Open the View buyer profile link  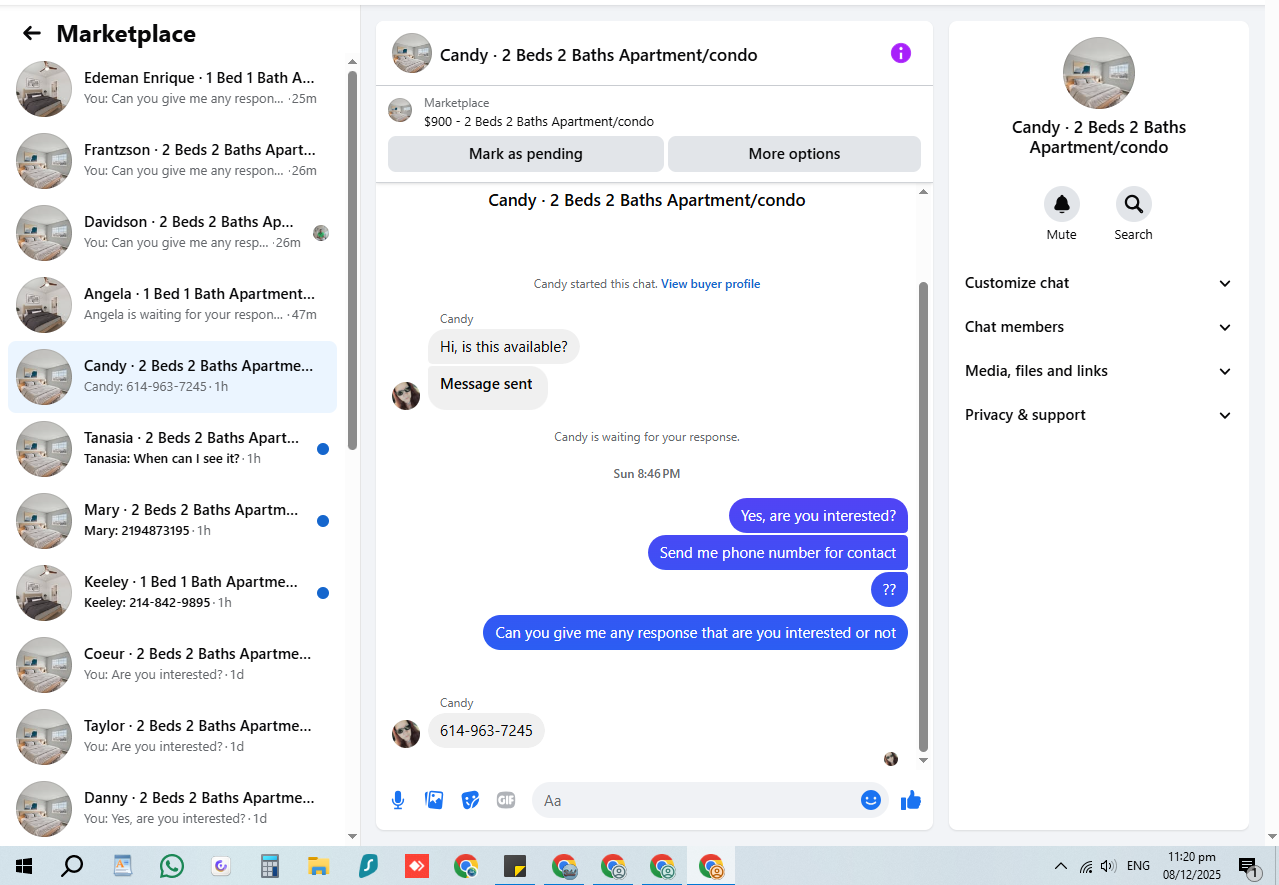[x=710, y=284]
